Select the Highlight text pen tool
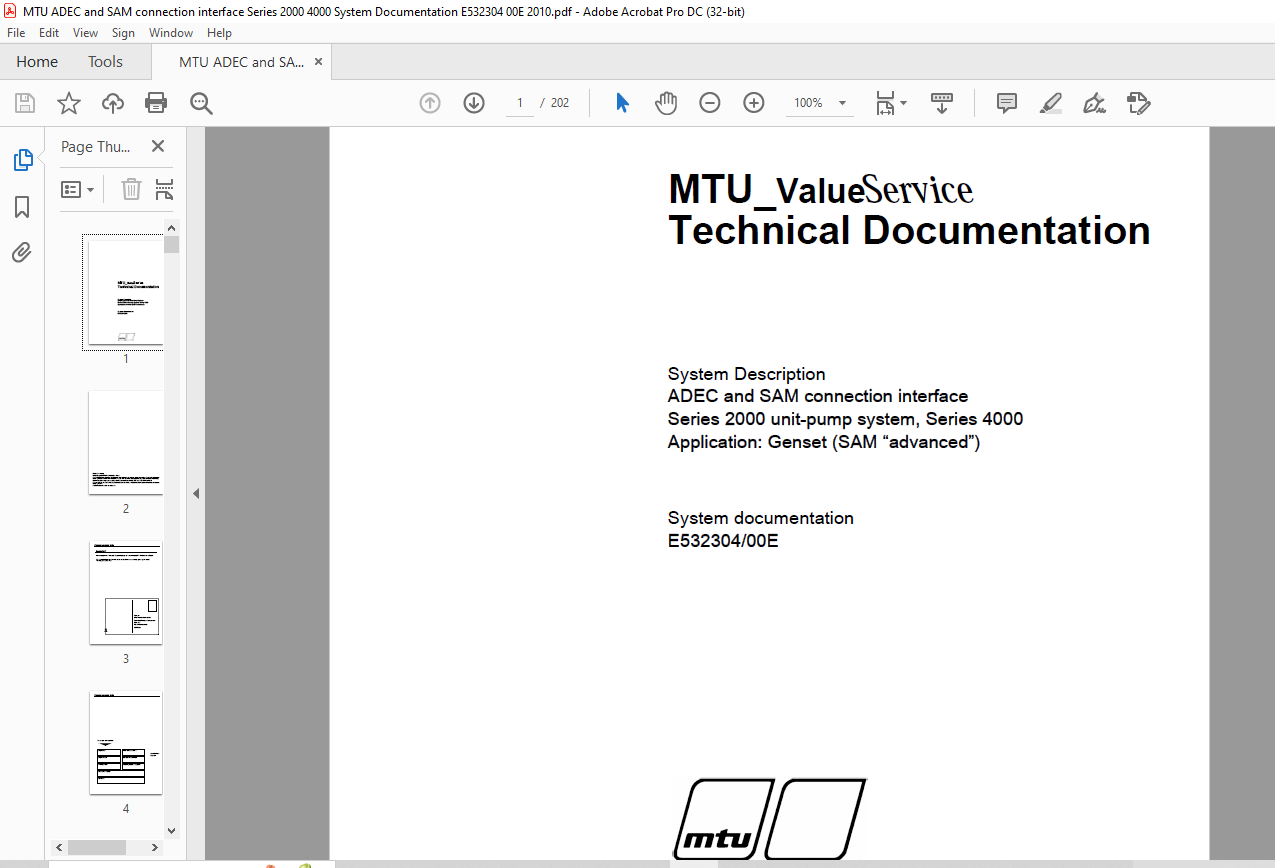The height and width of the screenshot is (868, 1275). [1051, 103]
